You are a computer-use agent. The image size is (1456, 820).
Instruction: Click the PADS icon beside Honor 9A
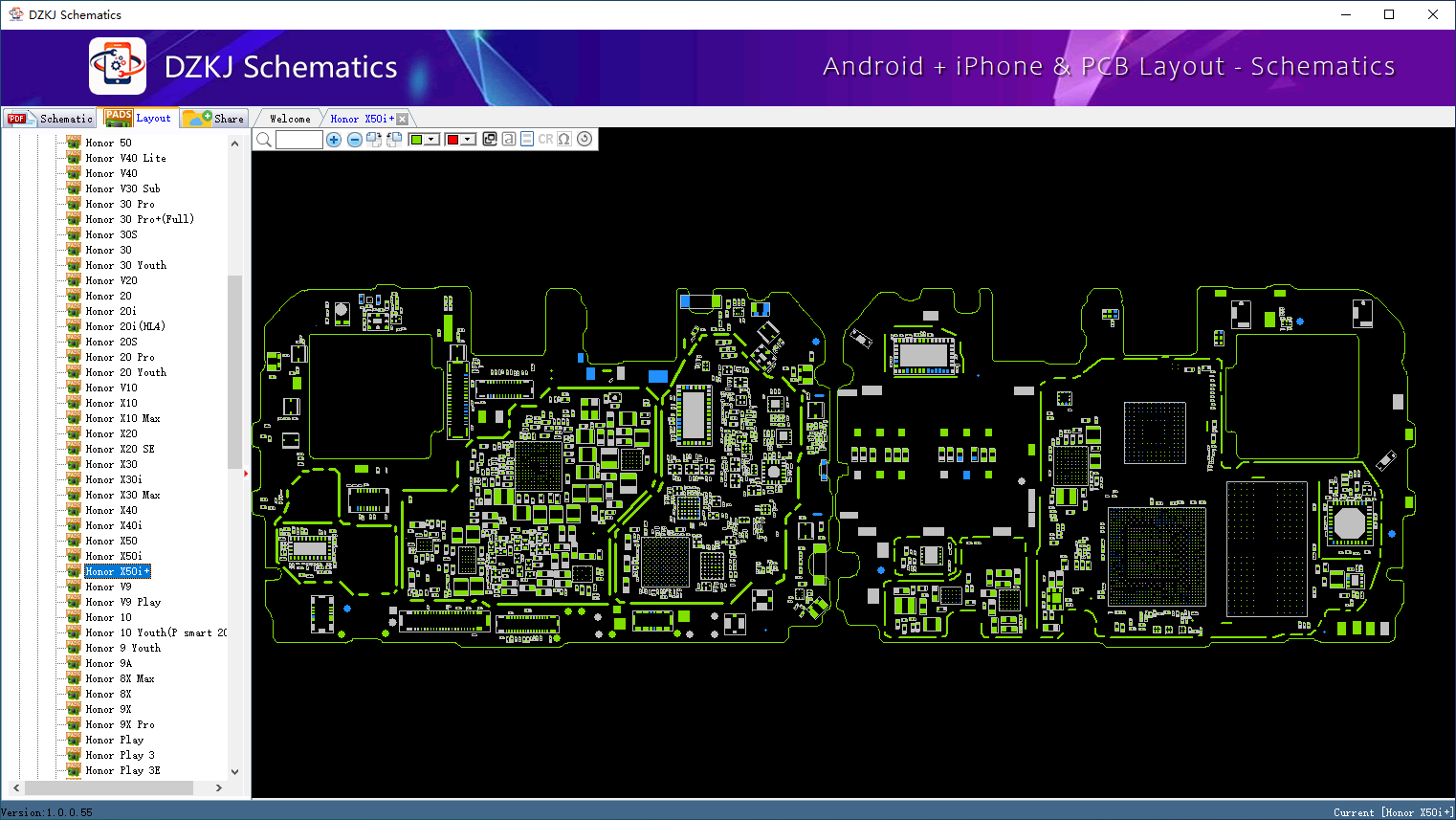pos(74,663)
